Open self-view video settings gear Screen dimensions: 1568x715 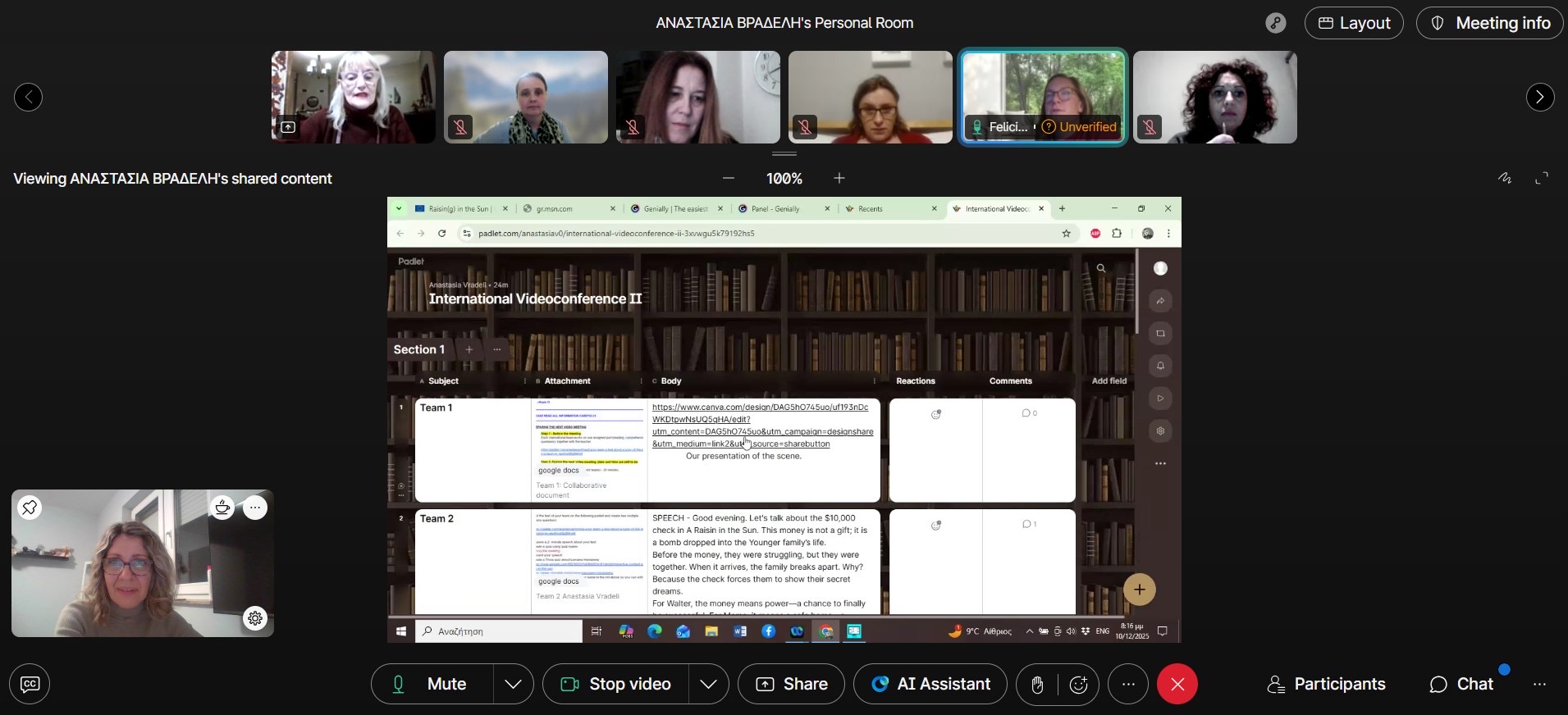coord(255,618)
